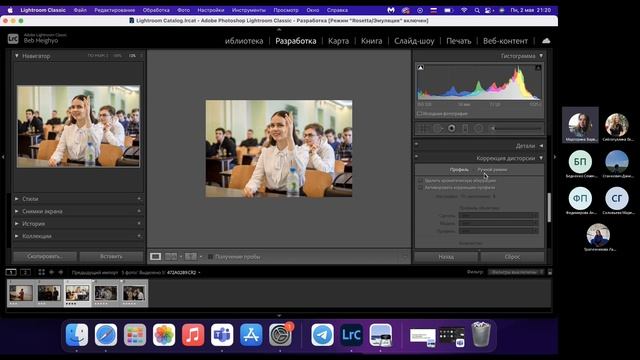Screen dimensions: 640x360
Task: Click the cloud sync icon
Action: coord(546,40)
